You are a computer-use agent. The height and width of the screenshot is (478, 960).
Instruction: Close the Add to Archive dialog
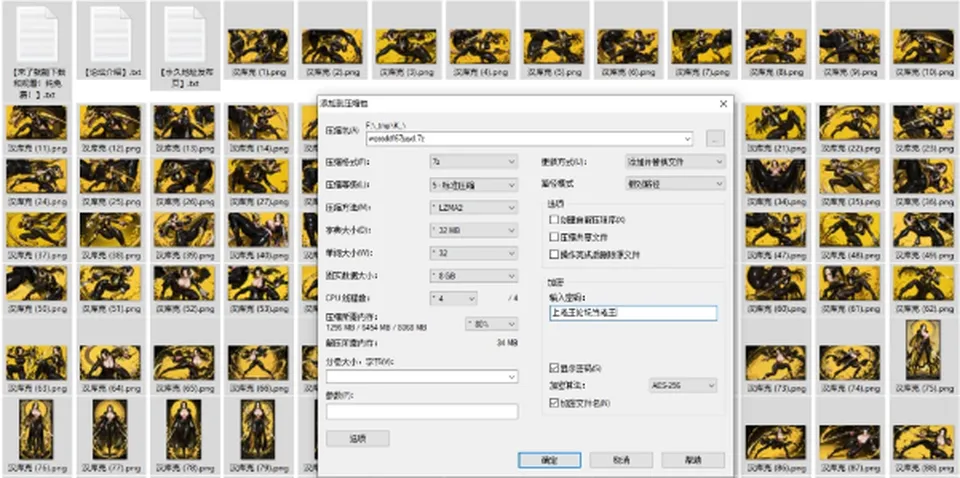[x=723, y=104]
